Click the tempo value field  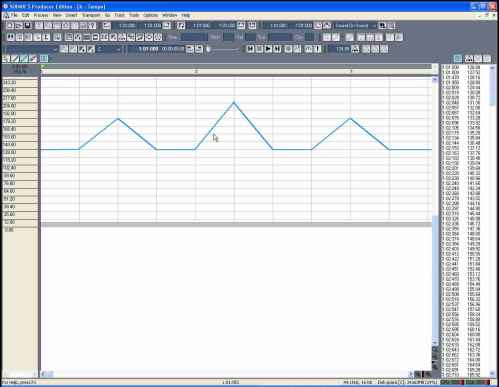coord(338,49)
